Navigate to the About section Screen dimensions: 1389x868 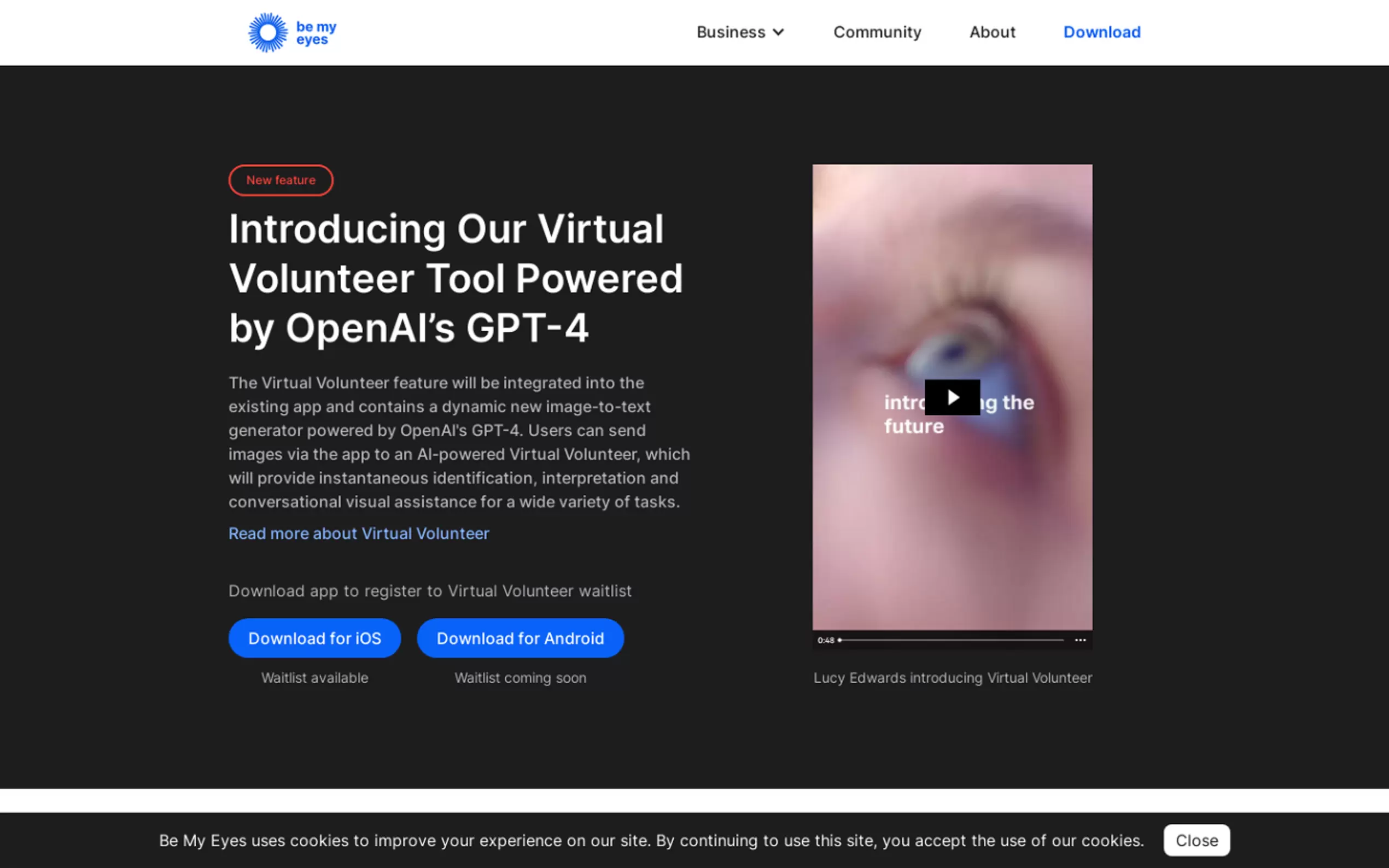click(991, 32)
